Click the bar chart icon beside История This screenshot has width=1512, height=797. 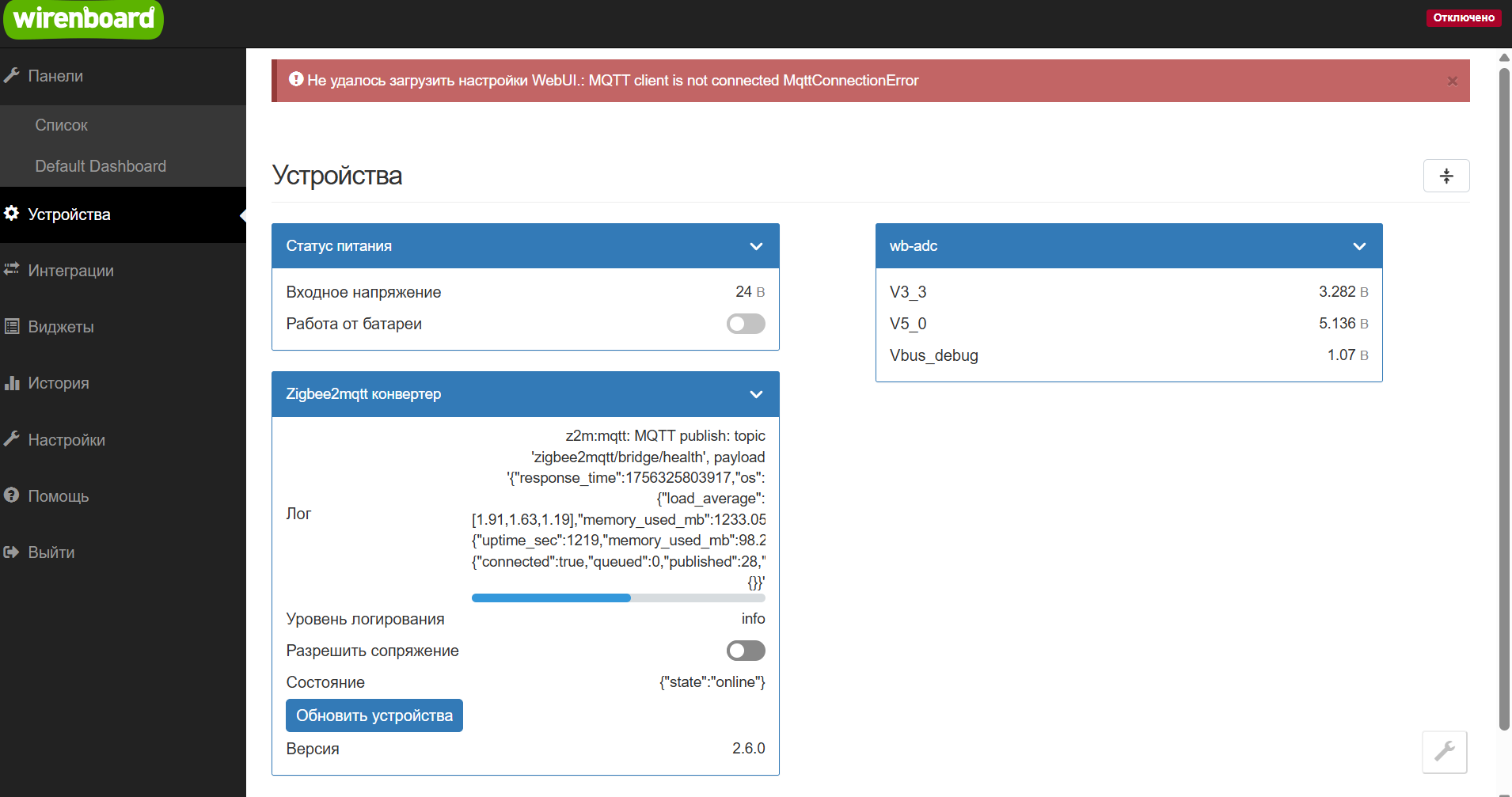[12, 383]
